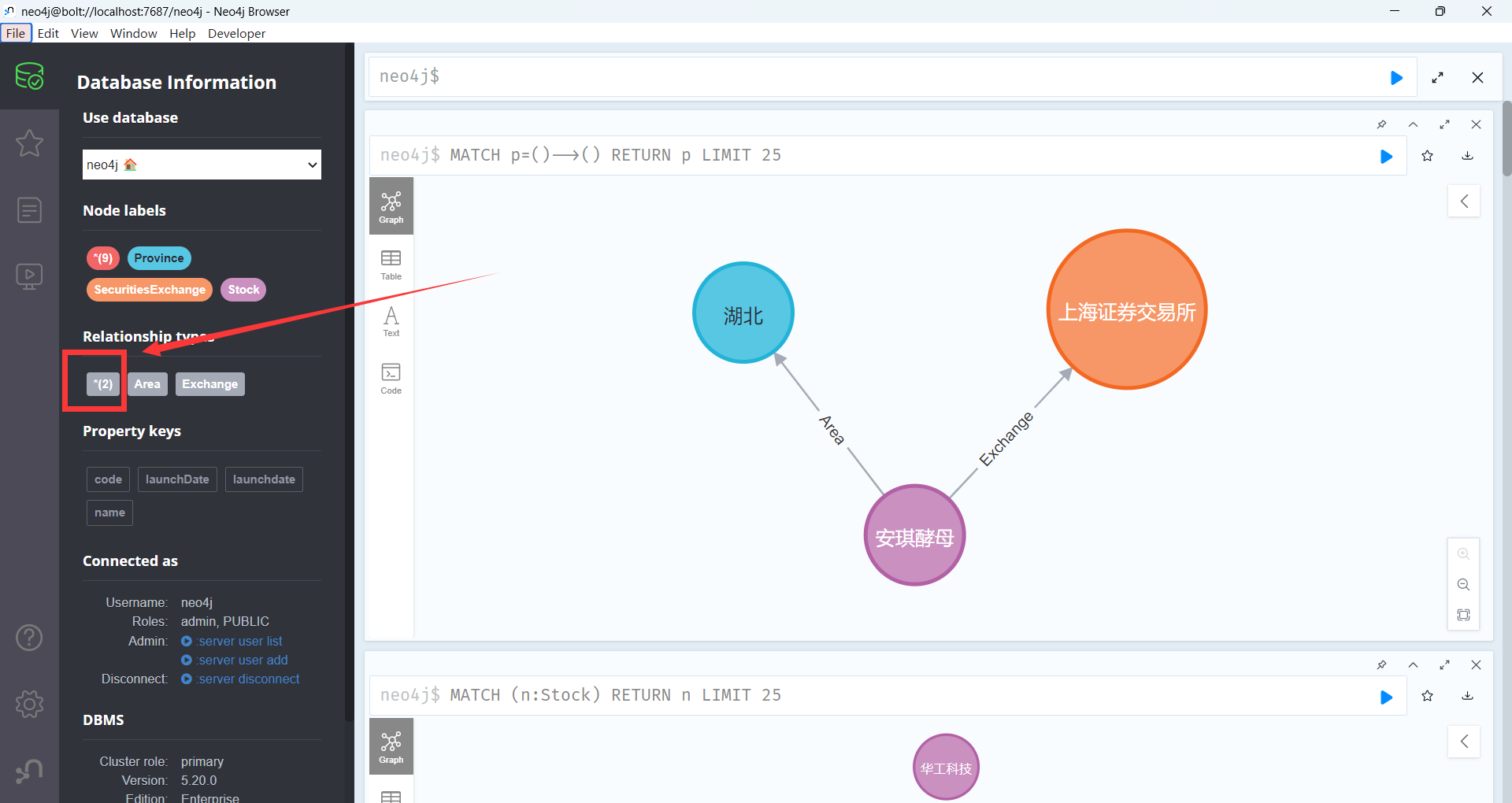This screenshot has height=803, width=1512.
Task: Select the lowercase launchdate property key
Action: [264, 479]
